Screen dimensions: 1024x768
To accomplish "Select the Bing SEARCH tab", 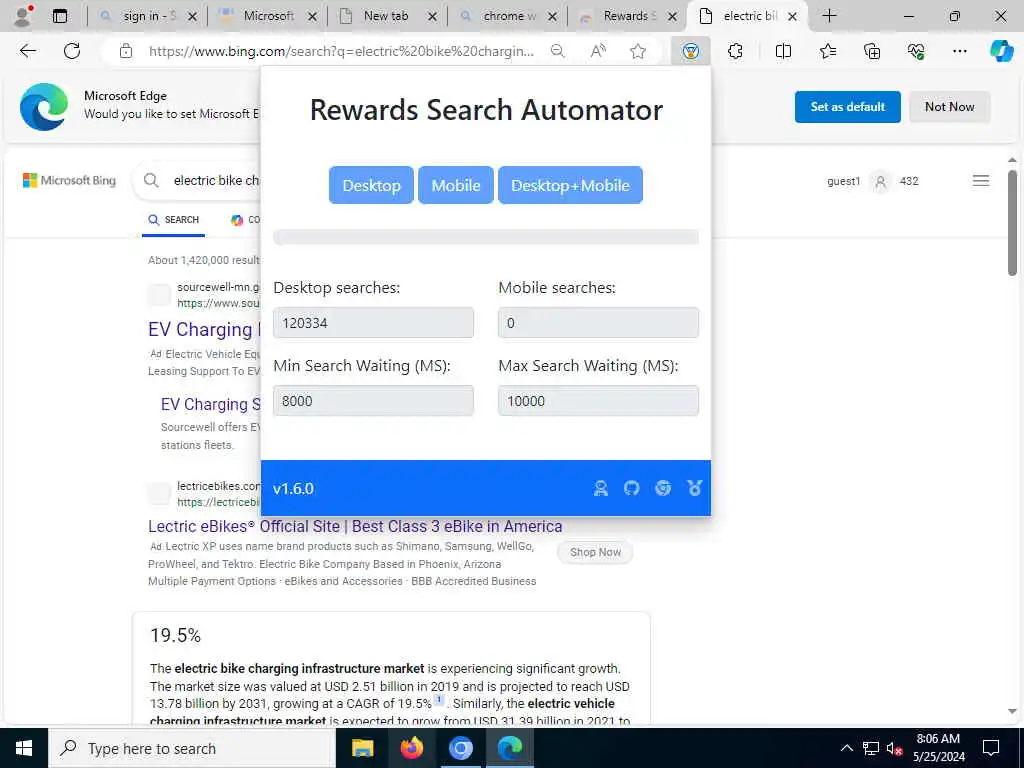I will click(173, 220).
